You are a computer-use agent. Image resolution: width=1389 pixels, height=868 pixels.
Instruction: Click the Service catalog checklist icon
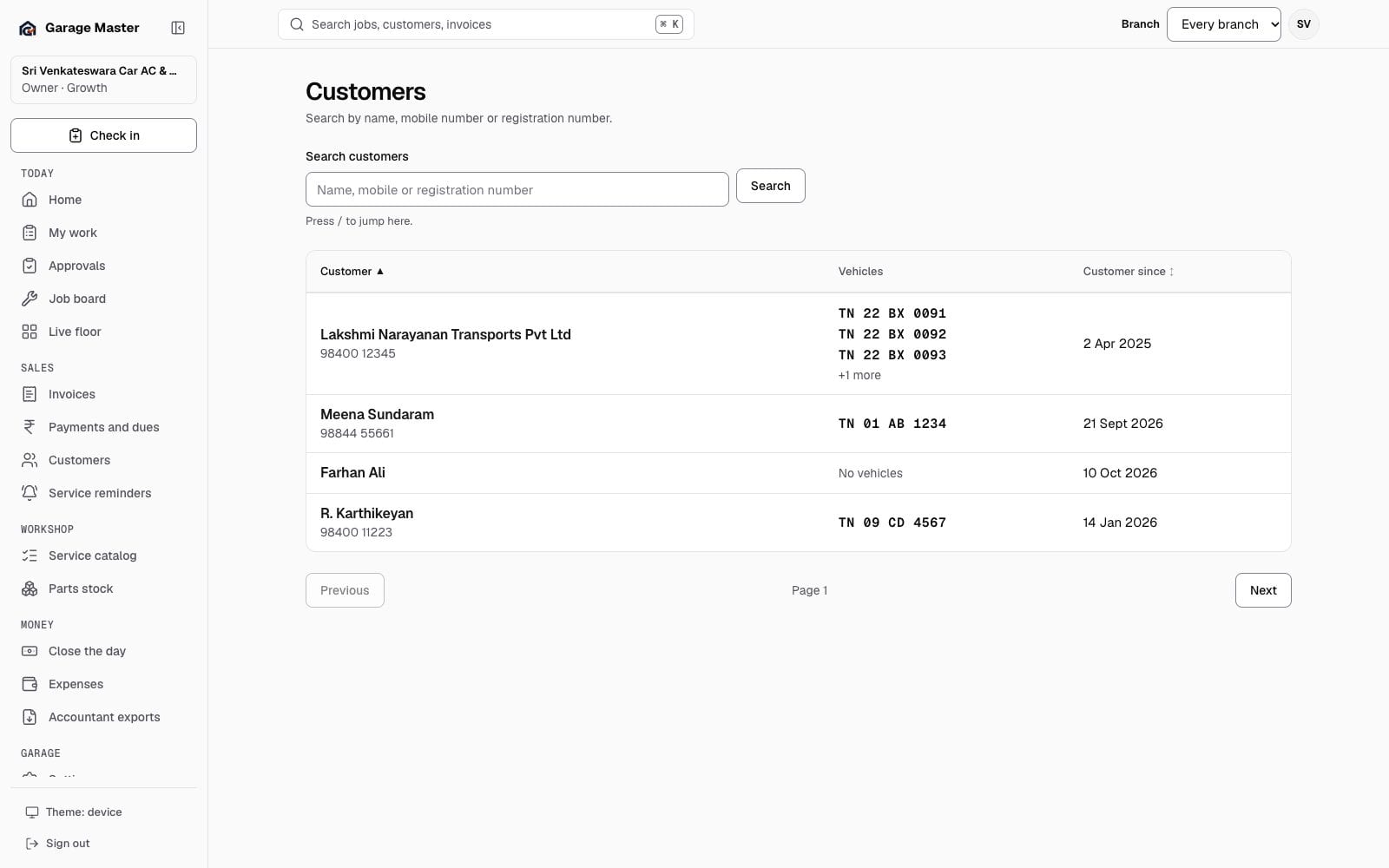pyautogui.click(x=30, y=556)
